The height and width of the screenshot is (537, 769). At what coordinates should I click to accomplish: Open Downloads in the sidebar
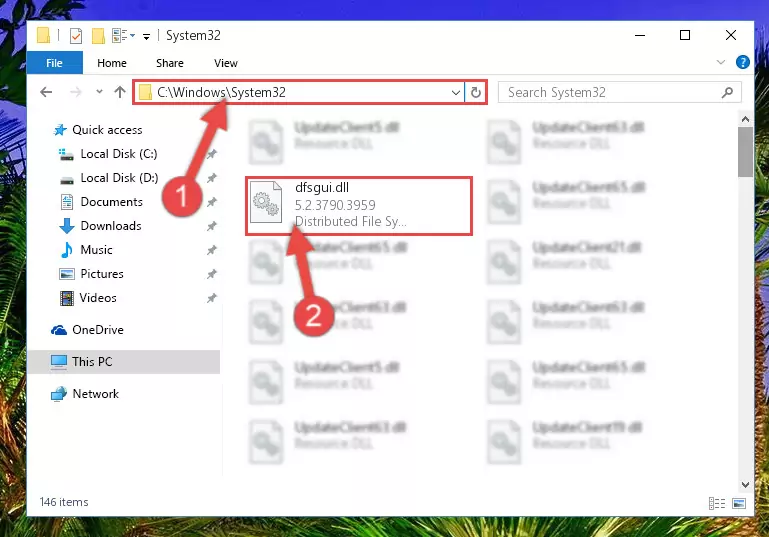tap(111, 226)
